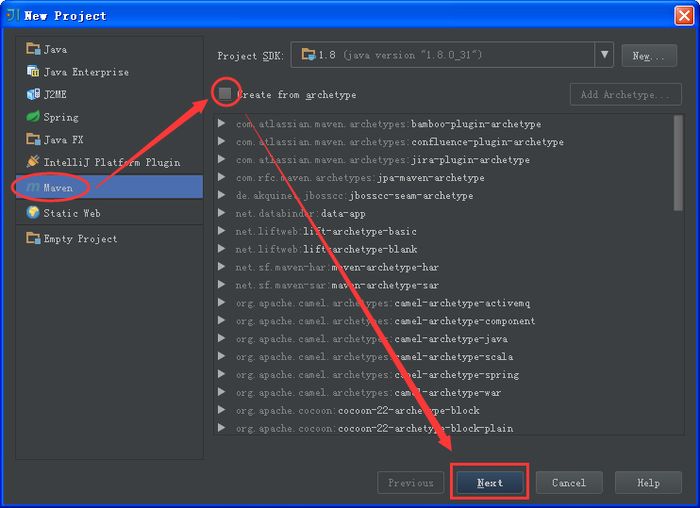Expand camel-archetype-java node
The height and width of the screenshot is (508, 700).
tap(221, 338)
